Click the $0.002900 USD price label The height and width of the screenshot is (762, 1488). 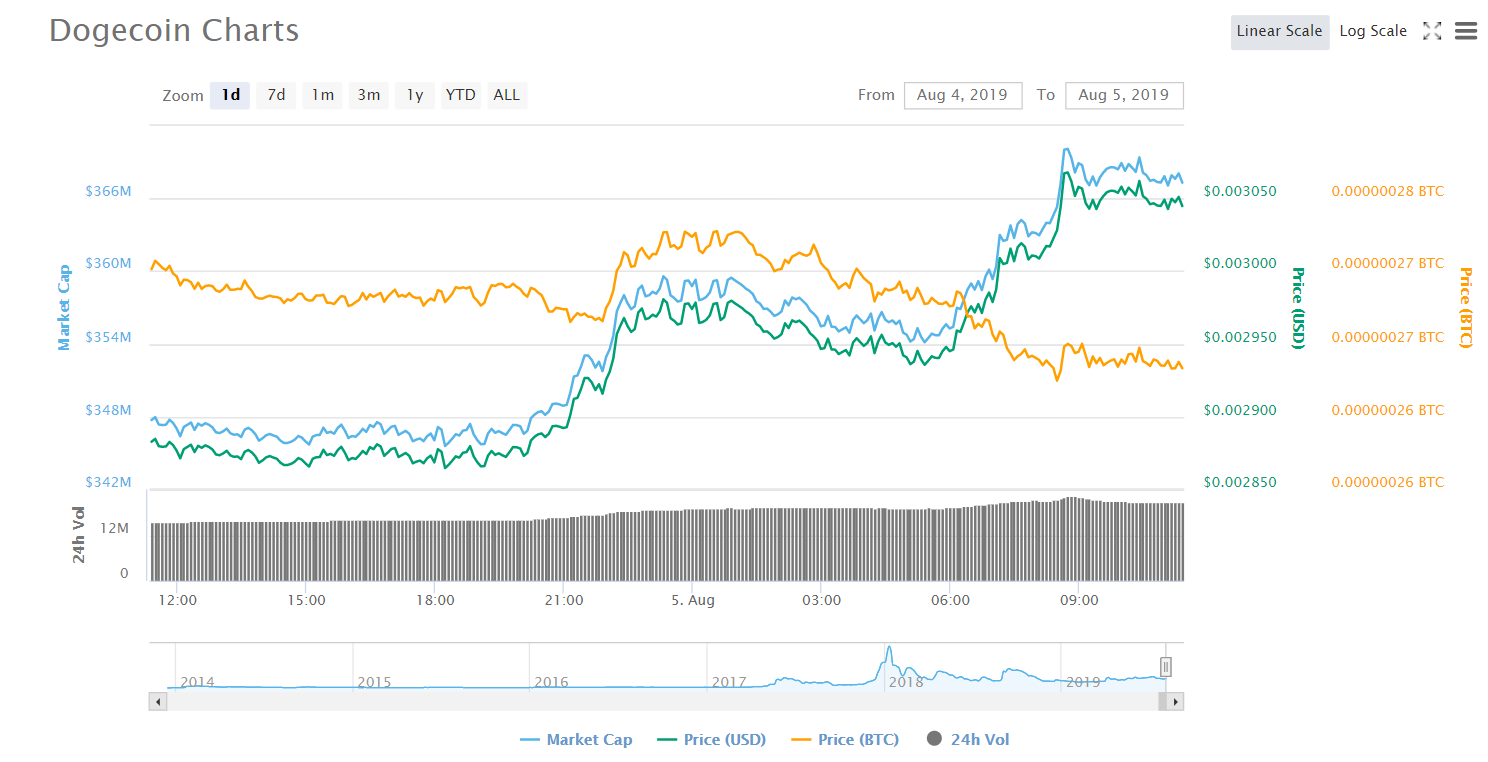(1240, 410)
